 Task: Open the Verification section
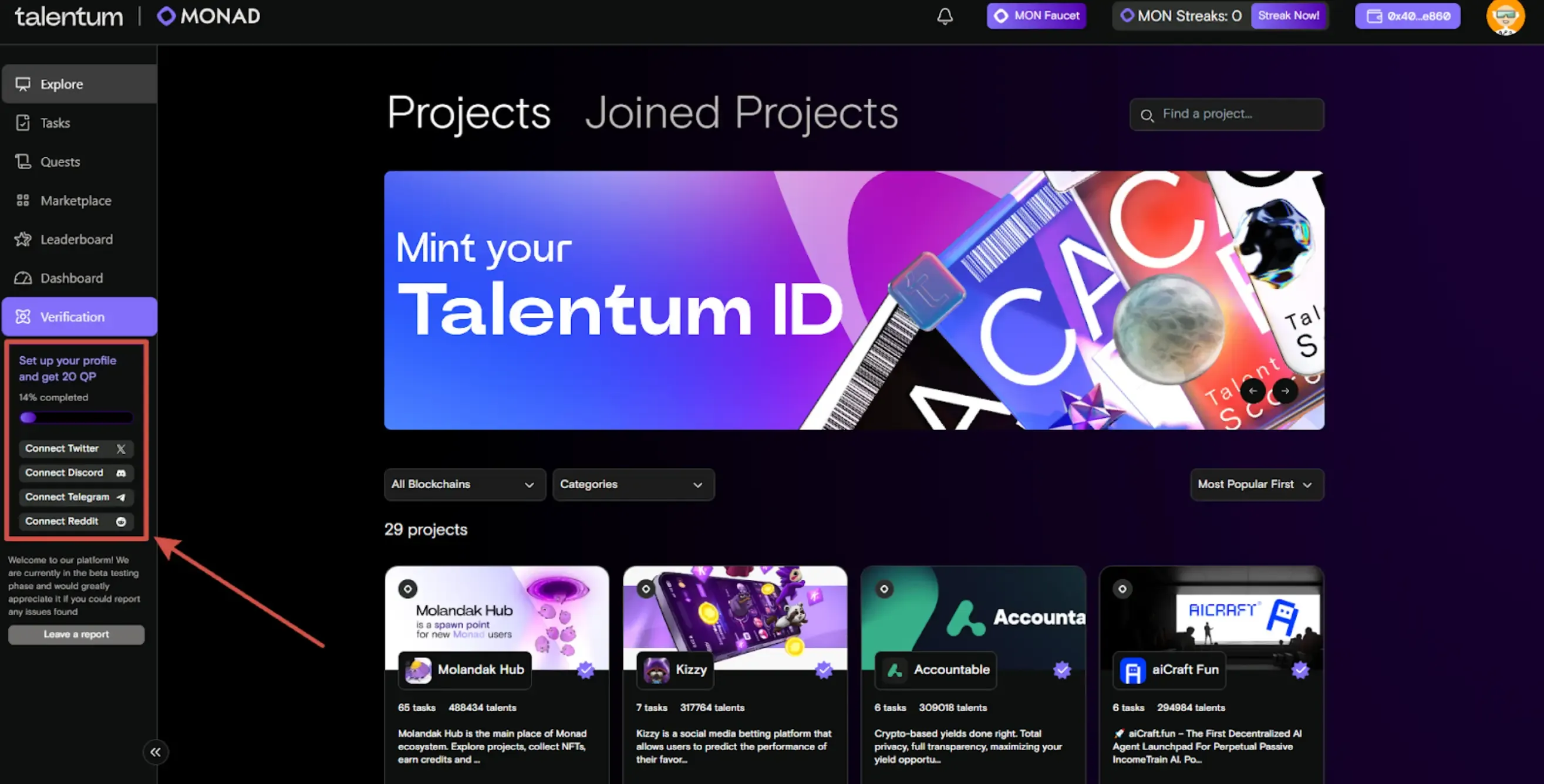(x=72, y=316)
